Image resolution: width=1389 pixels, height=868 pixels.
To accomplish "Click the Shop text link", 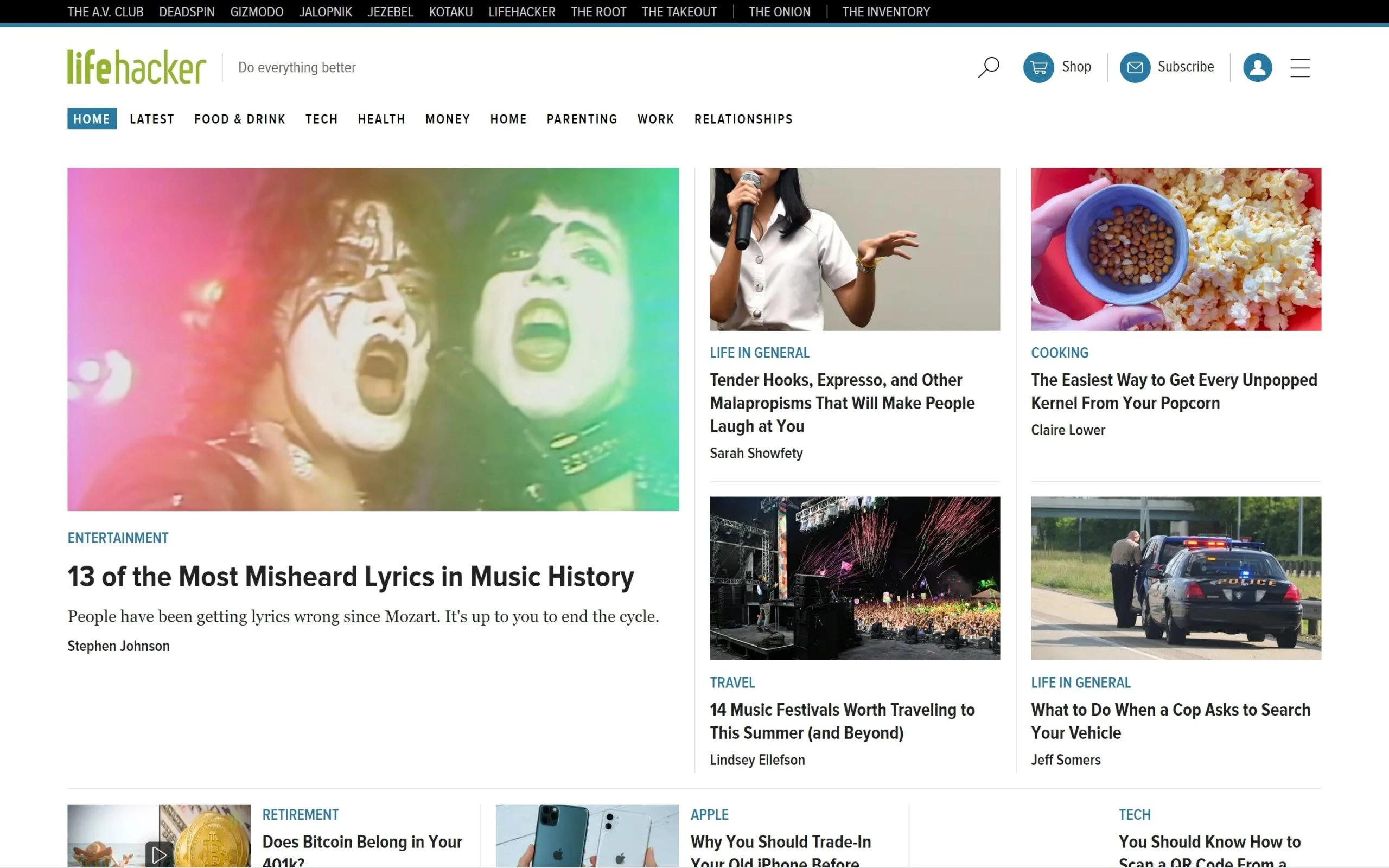I will (1076, 67).
